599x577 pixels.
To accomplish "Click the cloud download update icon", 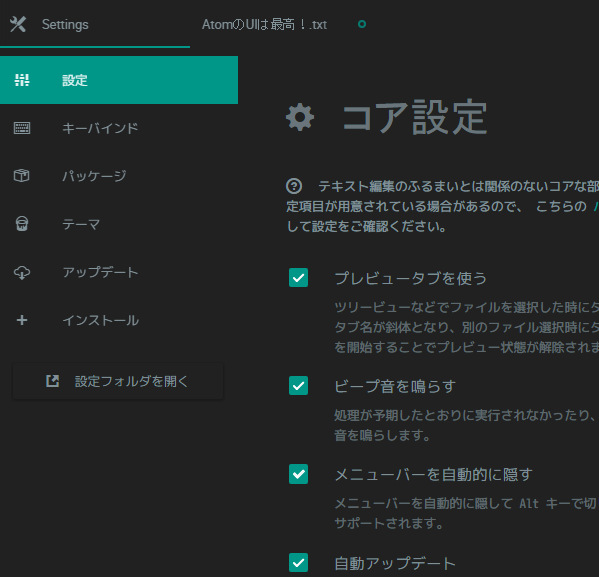I will tap(22, 272).
